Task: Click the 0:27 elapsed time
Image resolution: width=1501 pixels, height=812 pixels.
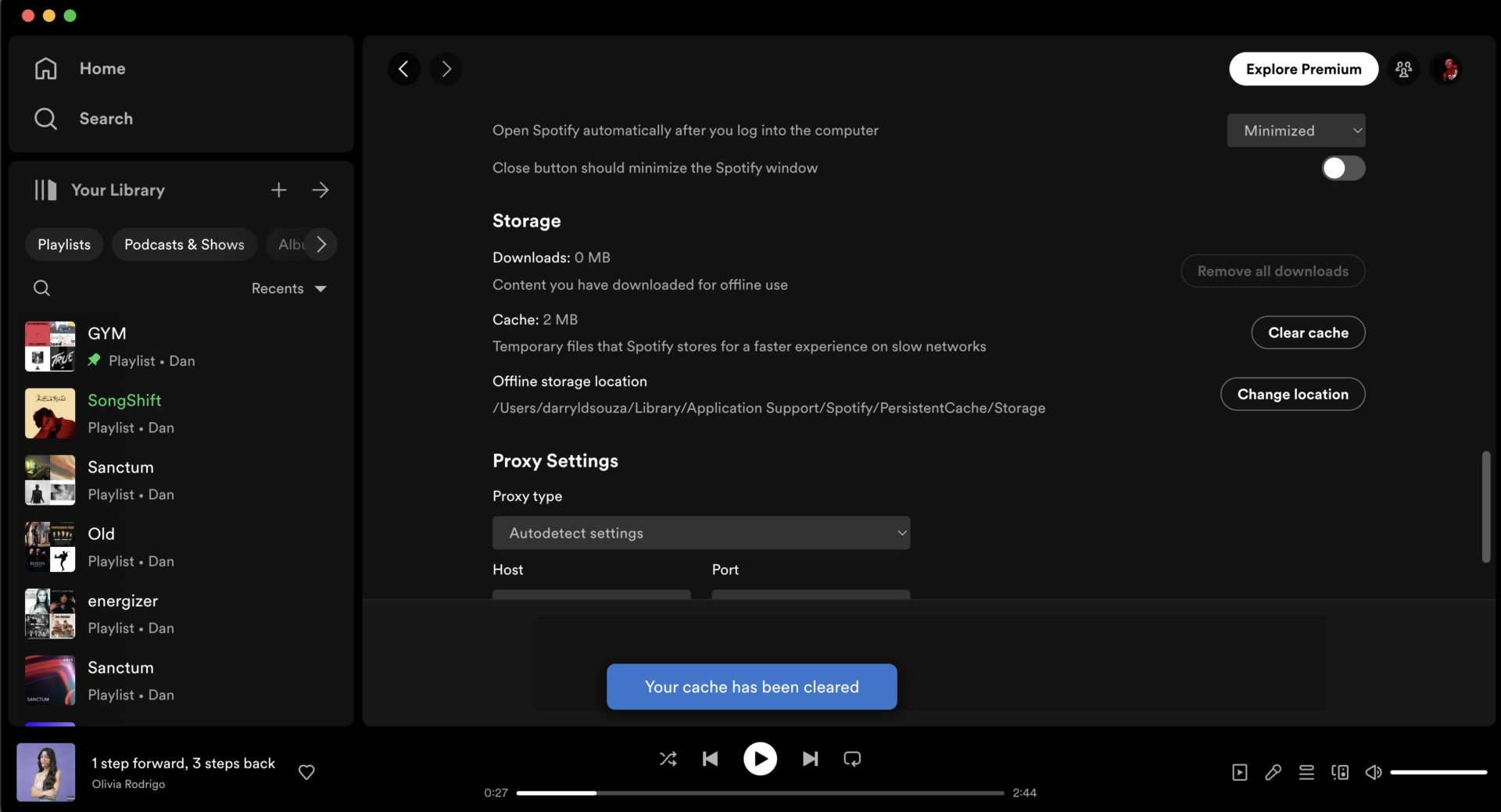Action: (x=496, y=793)
